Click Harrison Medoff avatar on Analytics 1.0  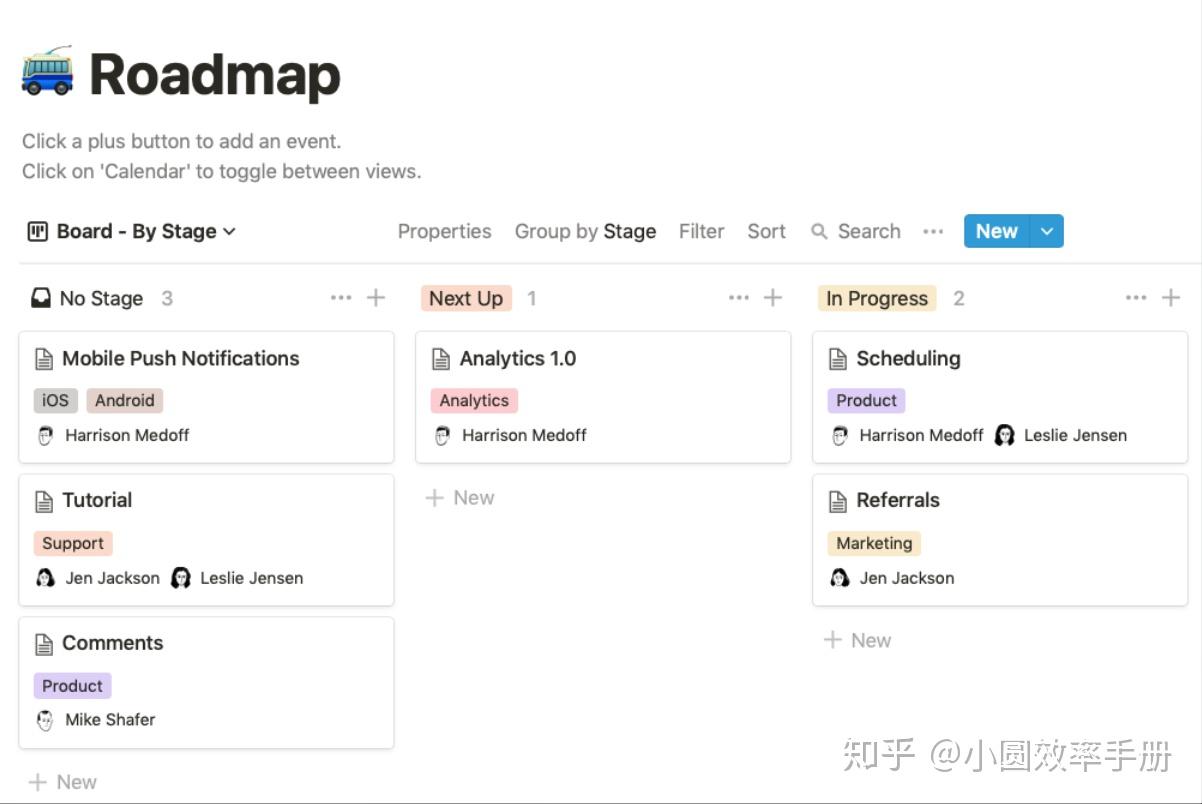442,435
